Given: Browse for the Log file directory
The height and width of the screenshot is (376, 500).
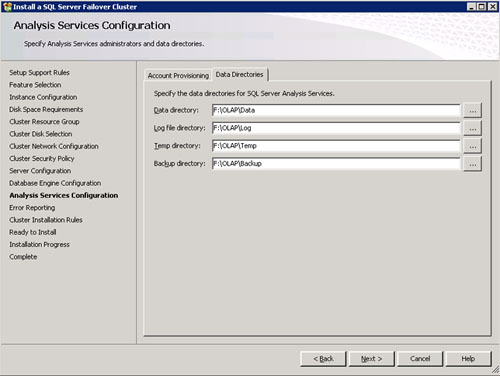Looking at the screenshot, I should tap(473, 128).
